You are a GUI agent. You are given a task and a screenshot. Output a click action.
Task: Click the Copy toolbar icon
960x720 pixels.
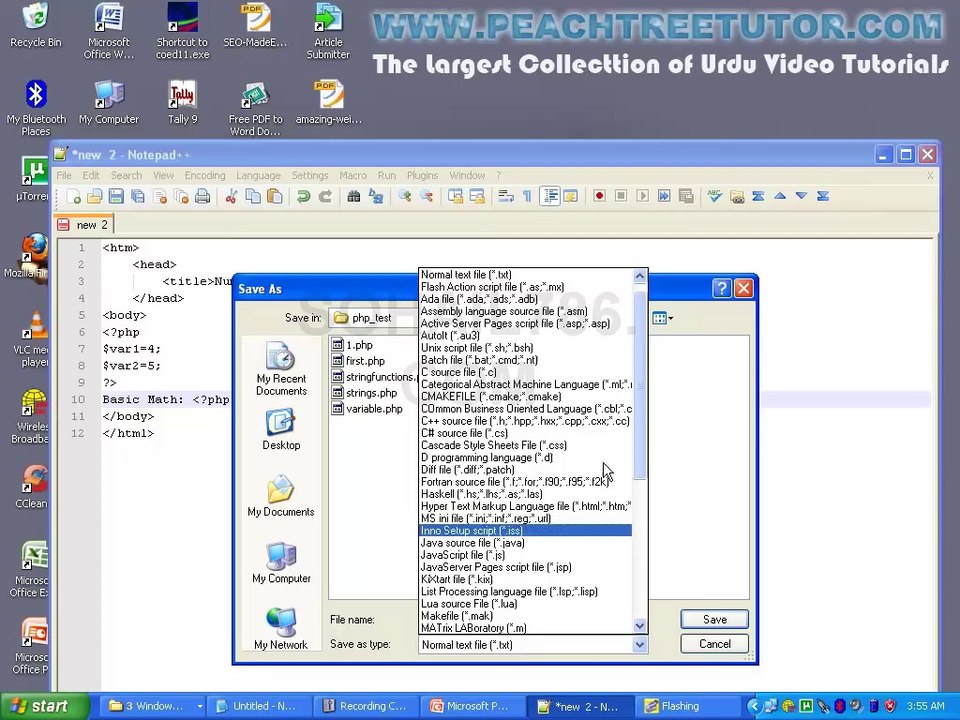pos(252,197)
